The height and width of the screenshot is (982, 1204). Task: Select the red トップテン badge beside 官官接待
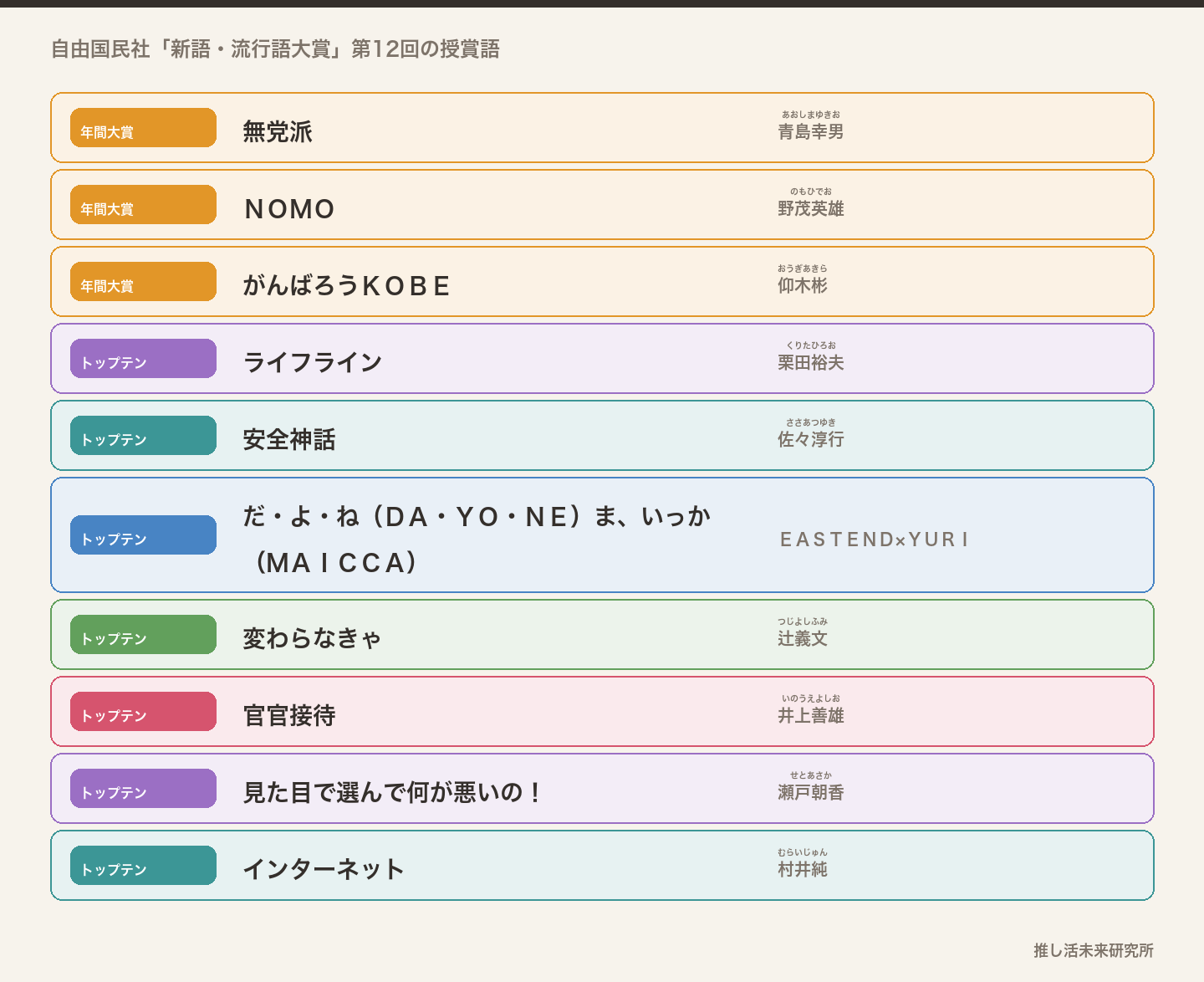coord(143,712)
